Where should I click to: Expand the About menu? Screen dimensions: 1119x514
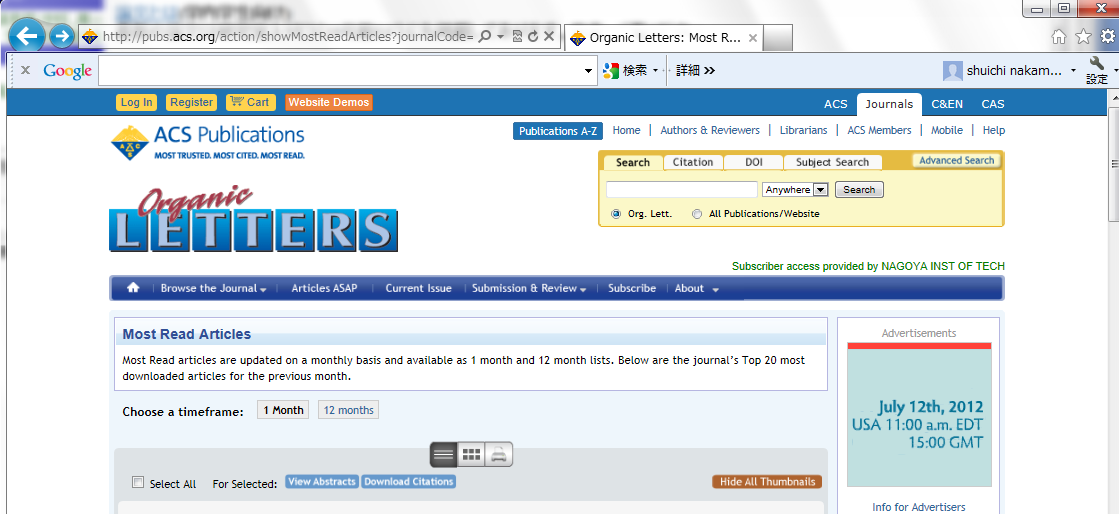click(697, 288)
